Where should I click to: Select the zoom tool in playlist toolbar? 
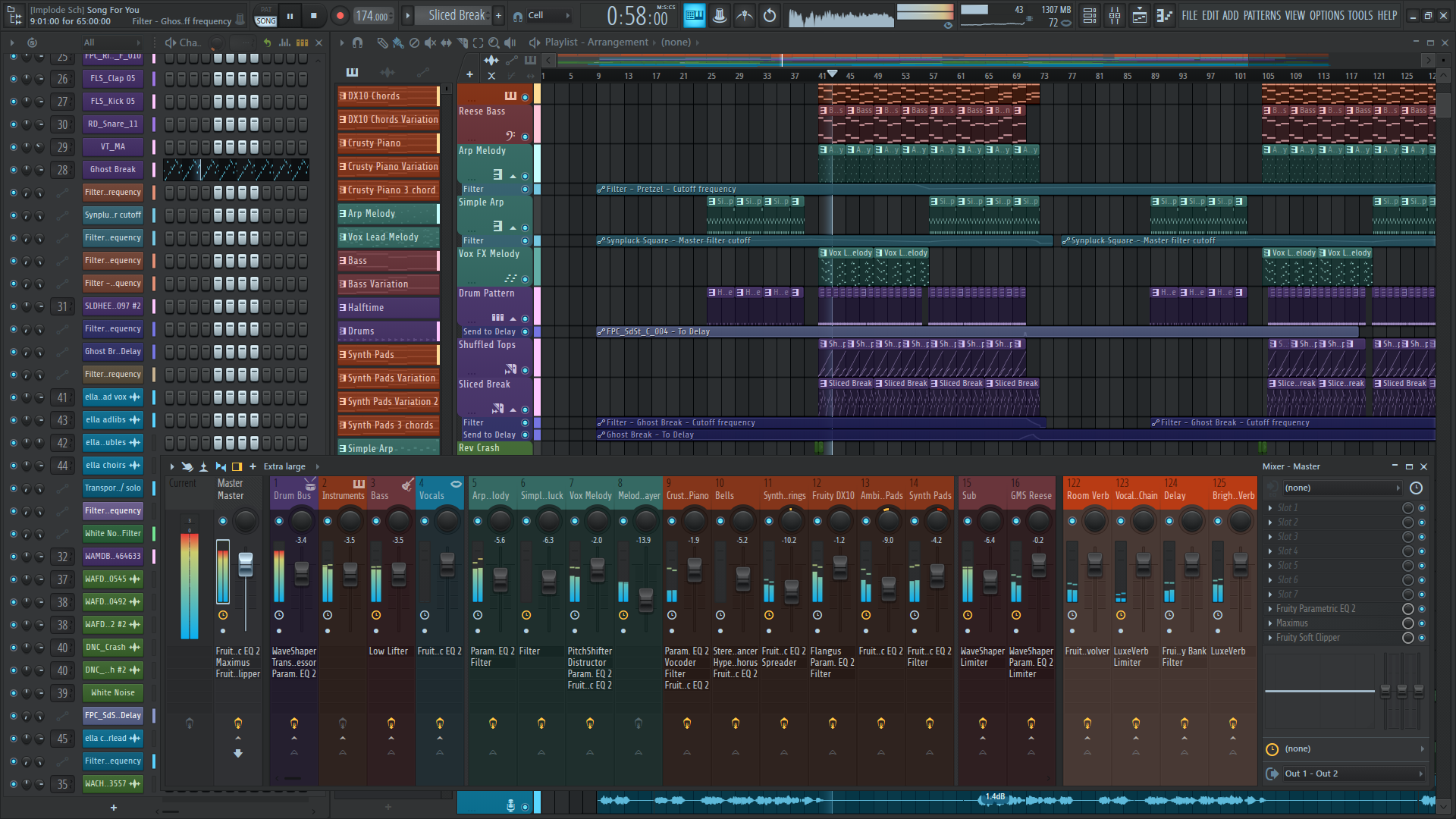[x=494, y=42]
